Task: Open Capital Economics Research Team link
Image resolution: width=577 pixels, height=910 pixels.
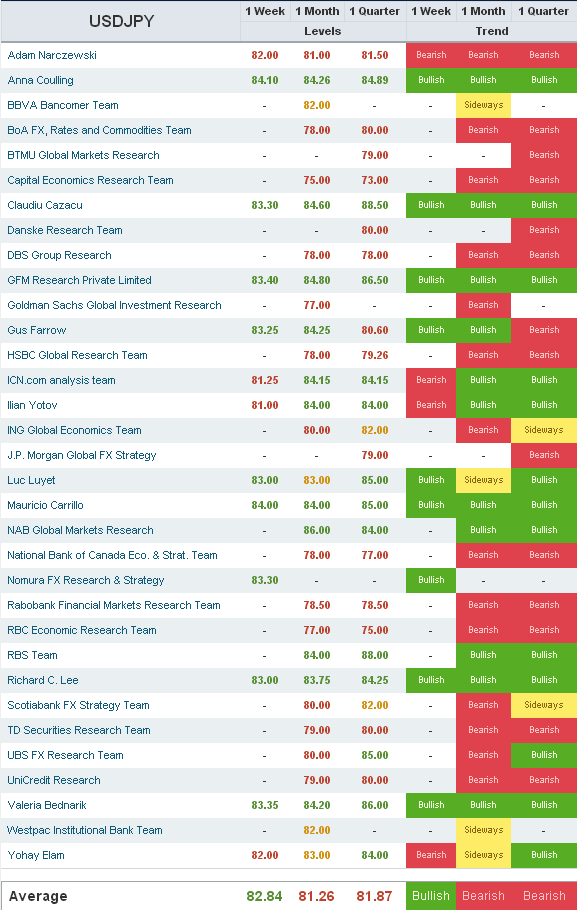Action: pyautogui.click(x=90, y=180)
